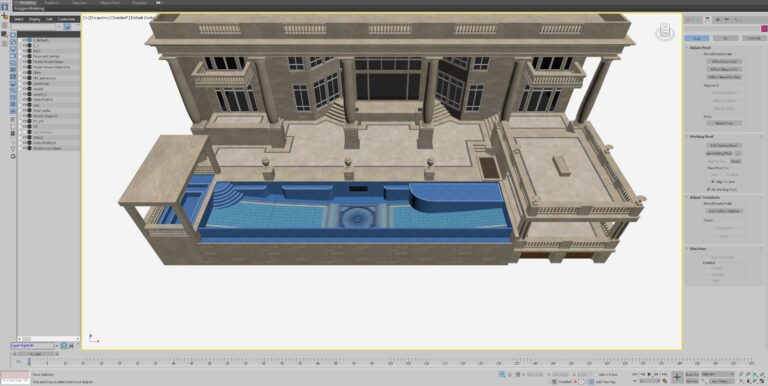
Task: Hide the WALLS layer with its eye icon
Action: [24, 137]
